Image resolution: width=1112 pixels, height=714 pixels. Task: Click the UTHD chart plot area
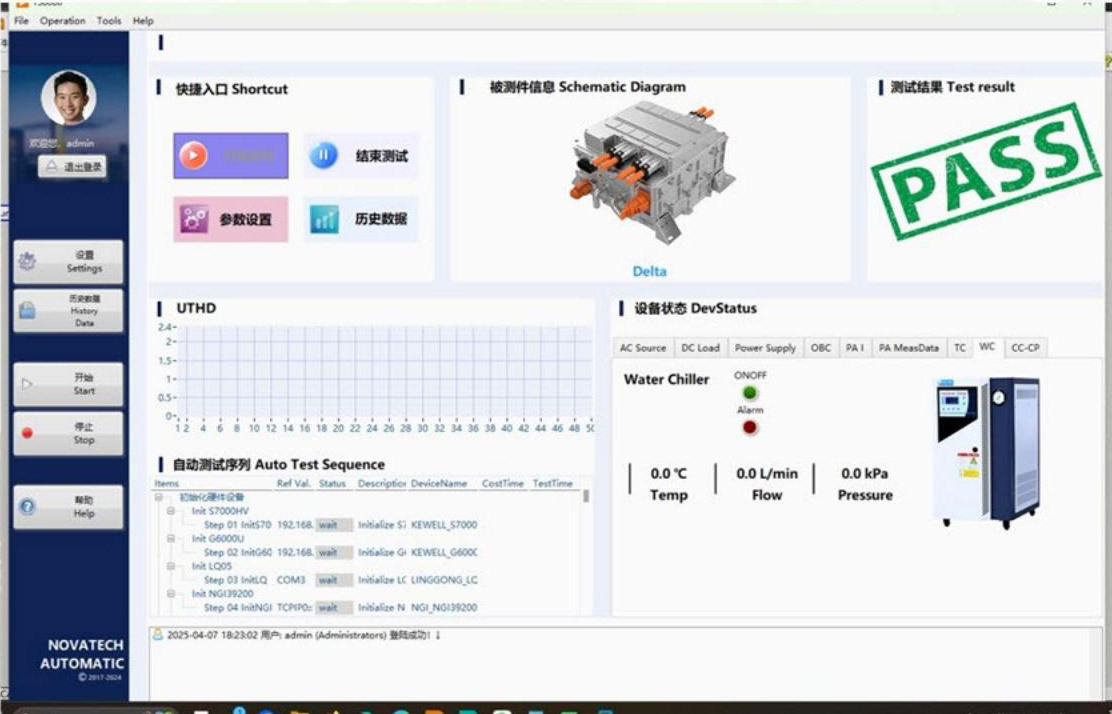[384, 372]
